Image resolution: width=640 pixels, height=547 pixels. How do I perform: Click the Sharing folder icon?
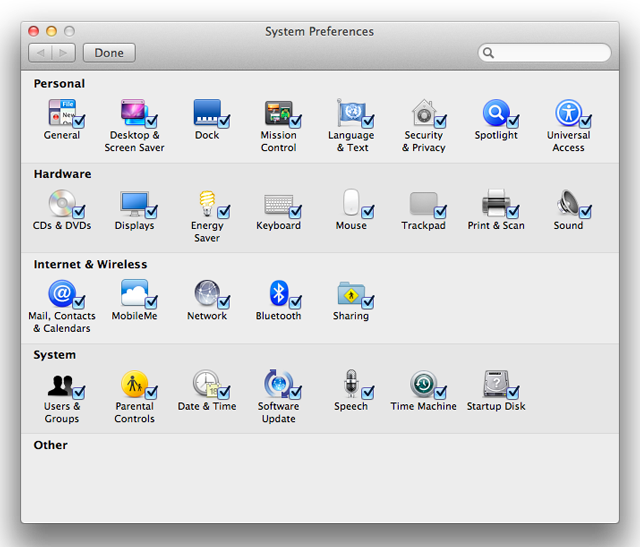tap(351, 293)
